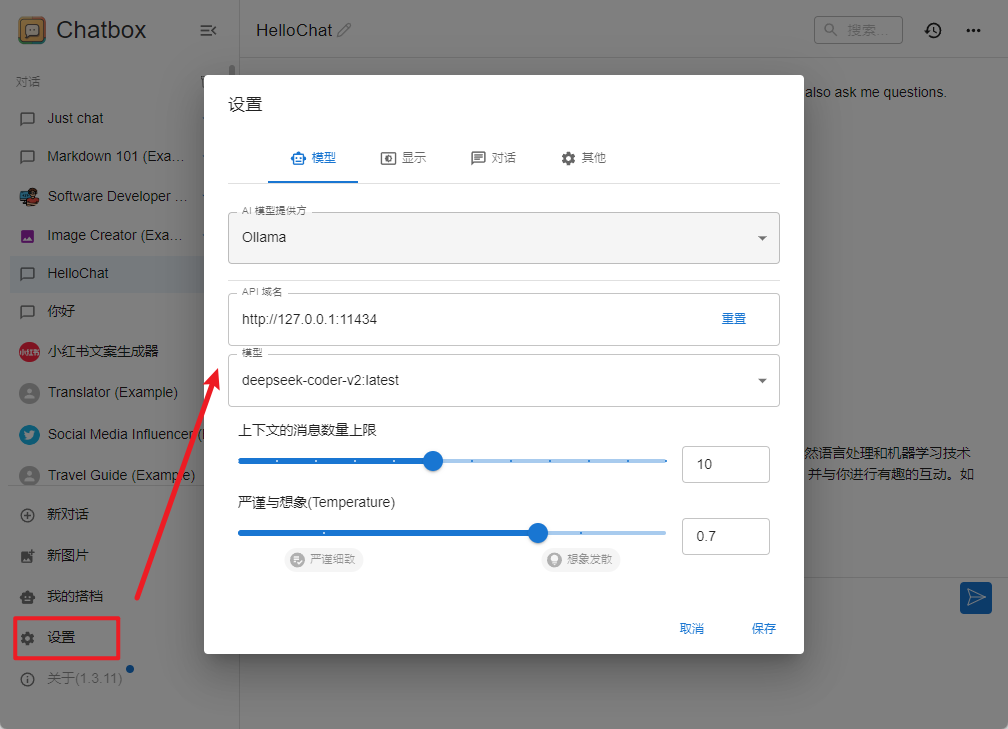Click the info icon for 关于
Viewport: 1008px width, 729px height.
[28, 680]
